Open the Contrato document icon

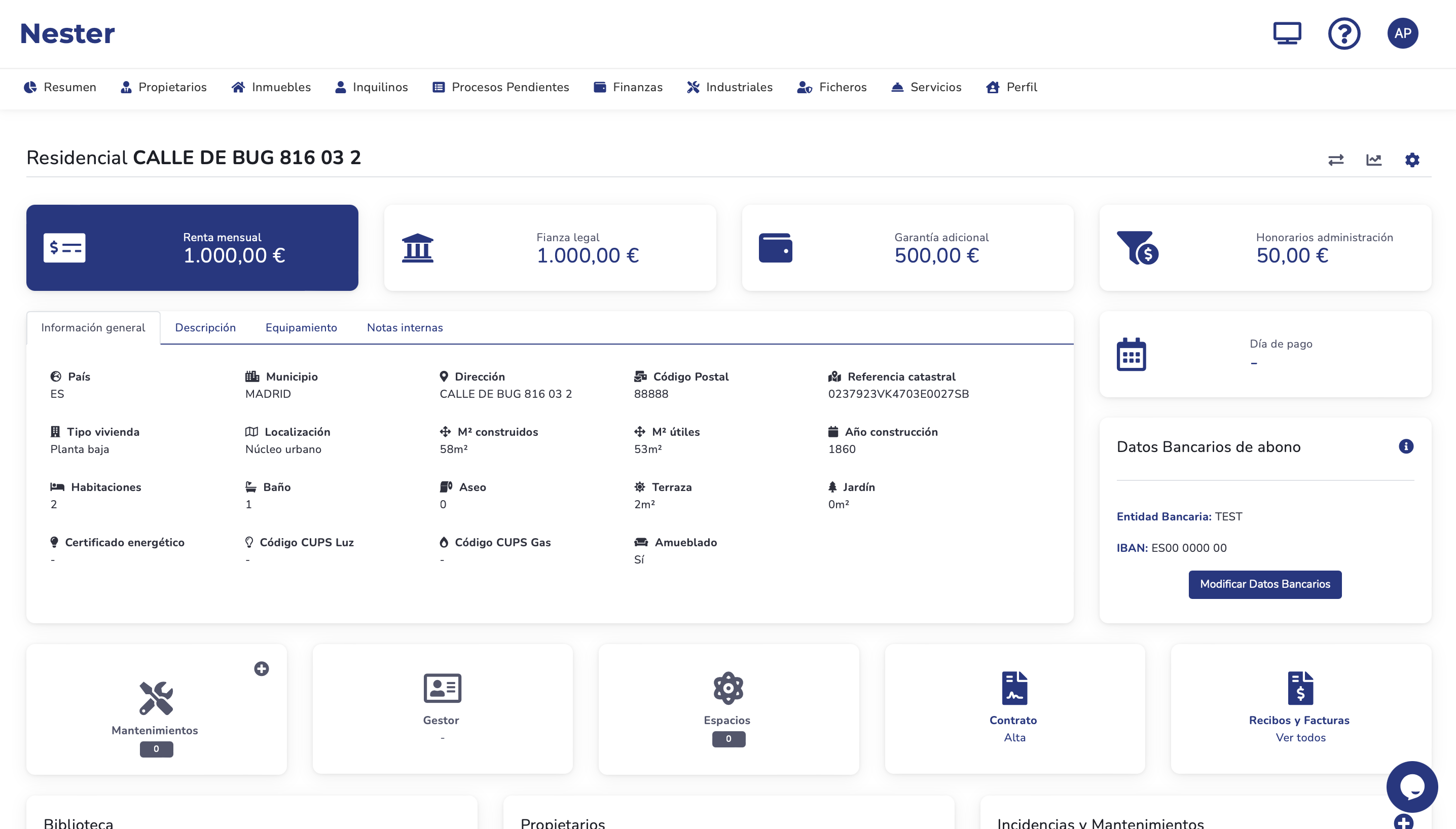(1013, 688)
